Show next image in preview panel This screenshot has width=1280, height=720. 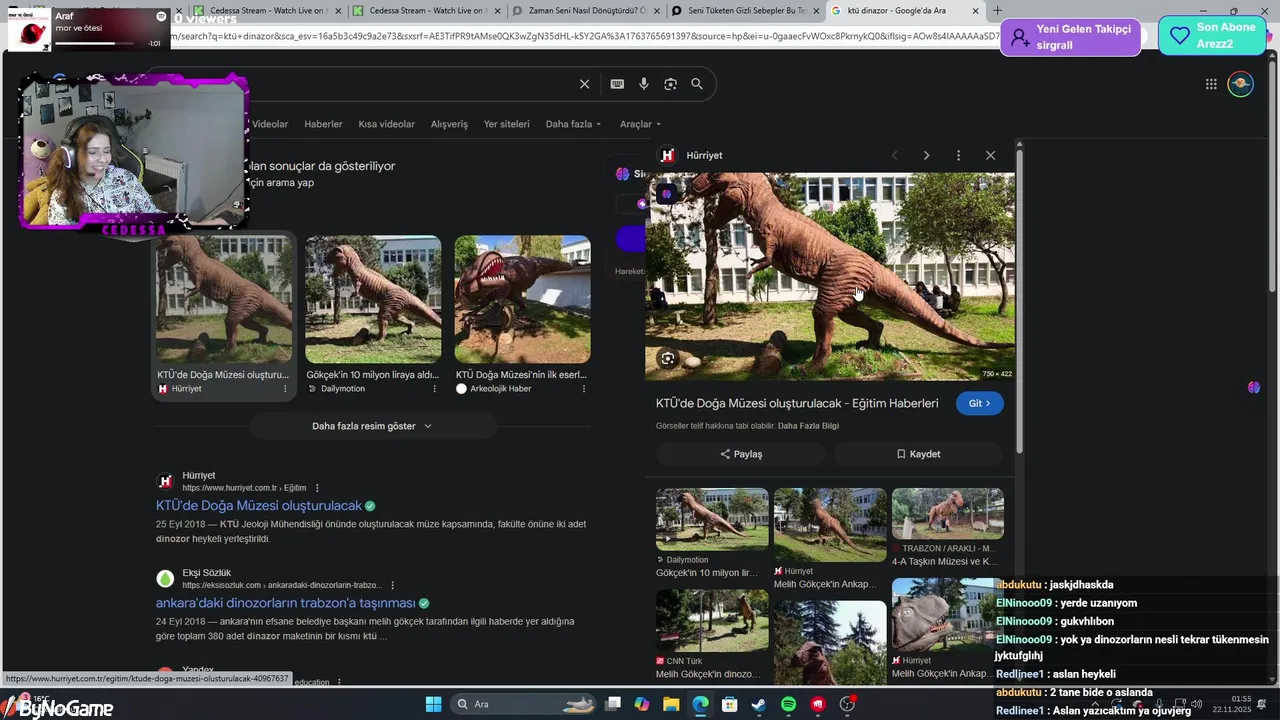(926, 155)
